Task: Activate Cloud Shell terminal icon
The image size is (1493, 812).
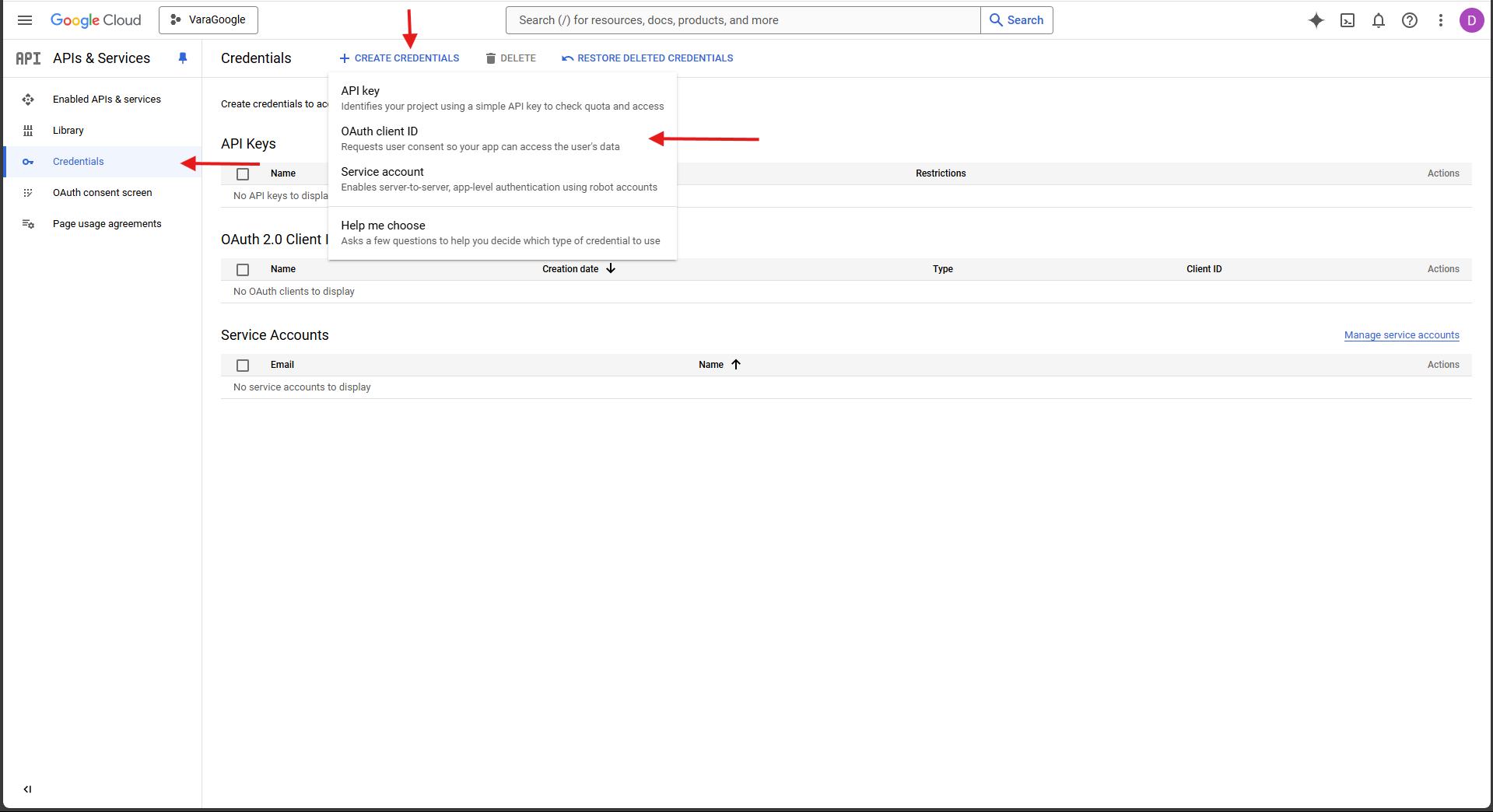Action: [1348, 20]
